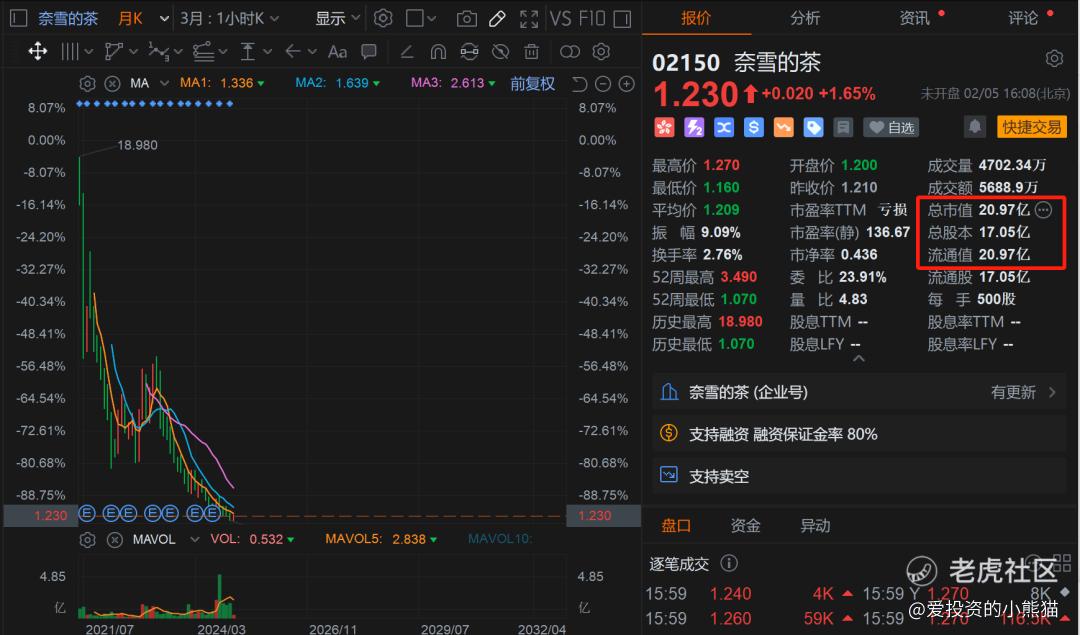Toggle the drawing pencil tool

497,19
